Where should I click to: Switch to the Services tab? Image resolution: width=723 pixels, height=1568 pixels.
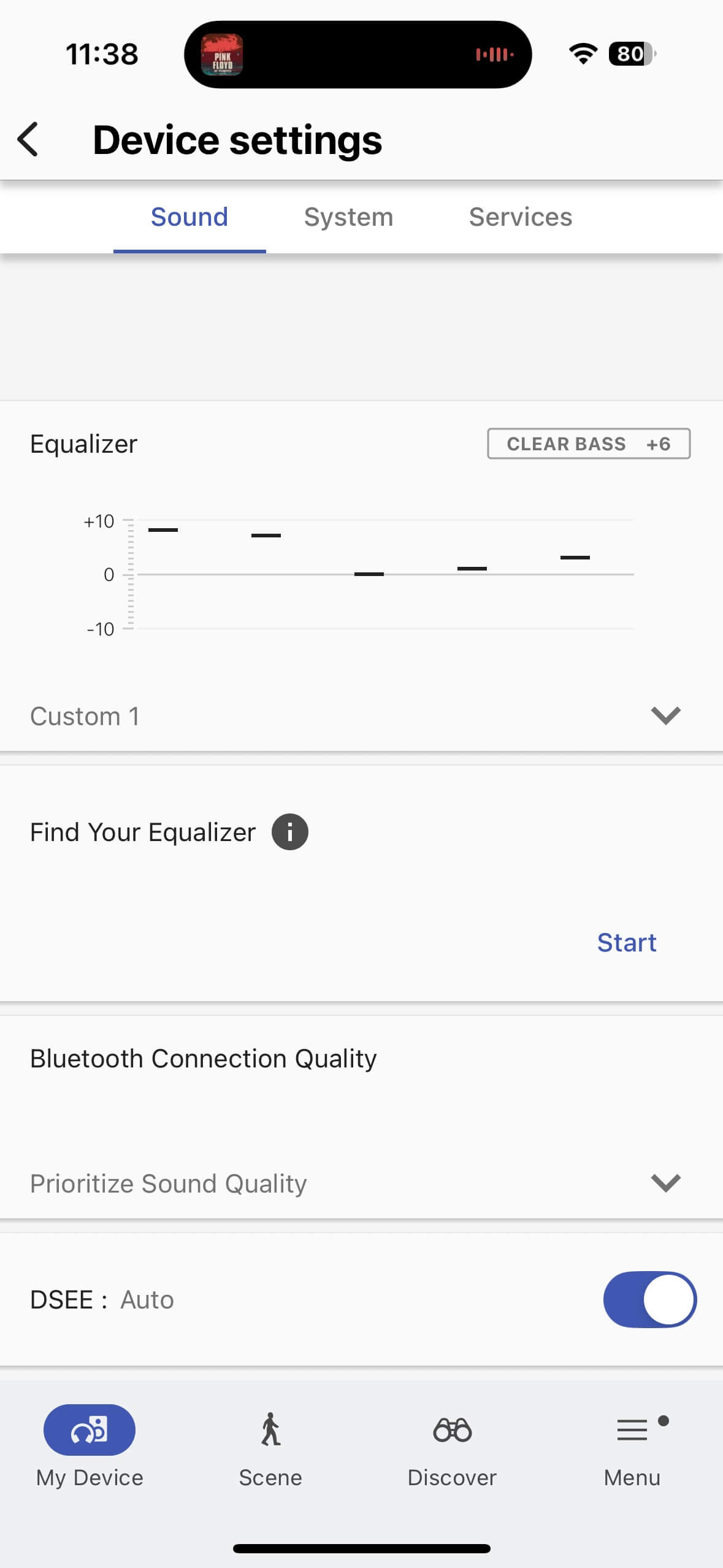coord(521,217)
